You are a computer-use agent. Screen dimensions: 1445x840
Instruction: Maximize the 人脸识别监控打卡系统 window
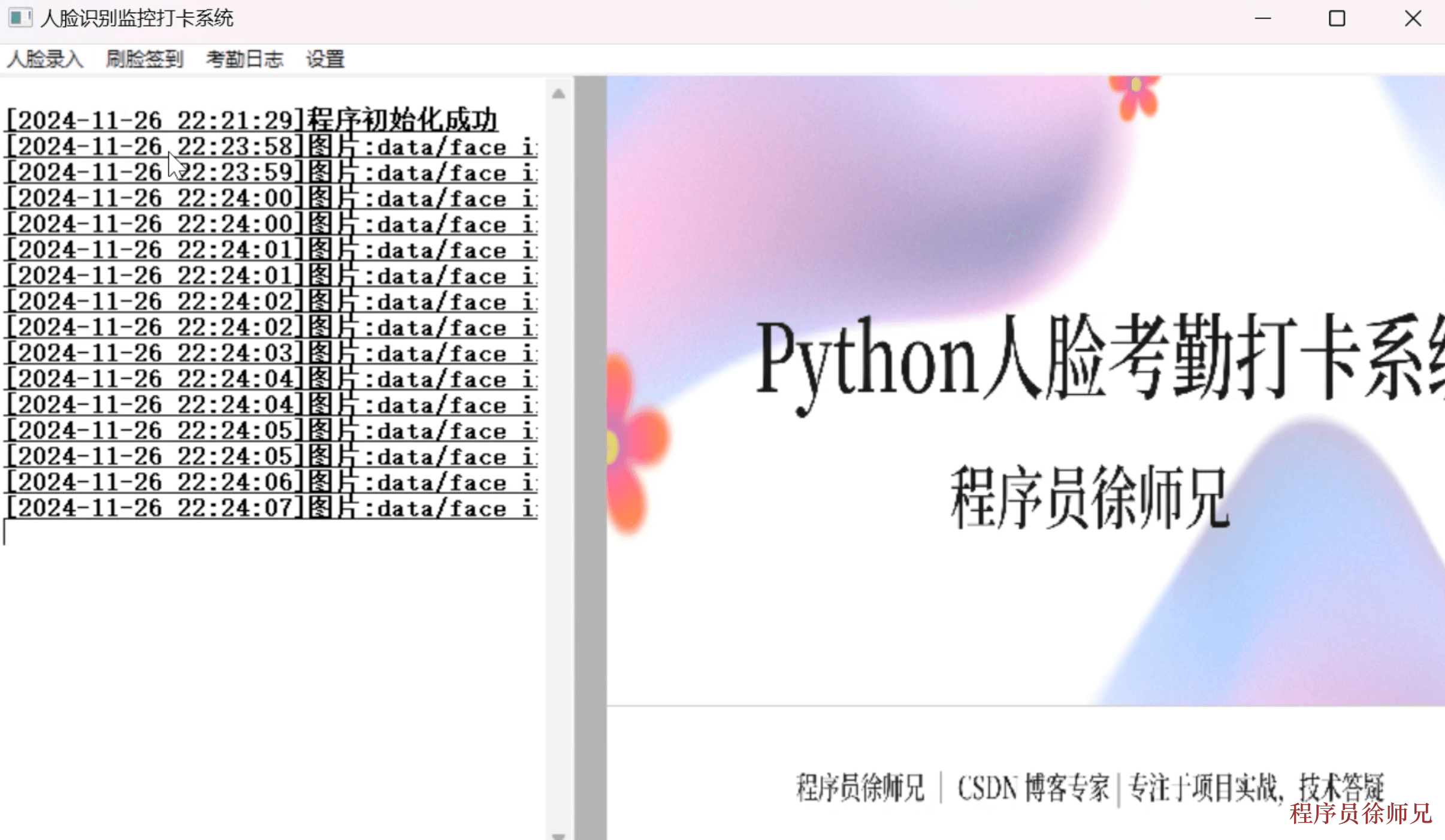click(1337, 19)
